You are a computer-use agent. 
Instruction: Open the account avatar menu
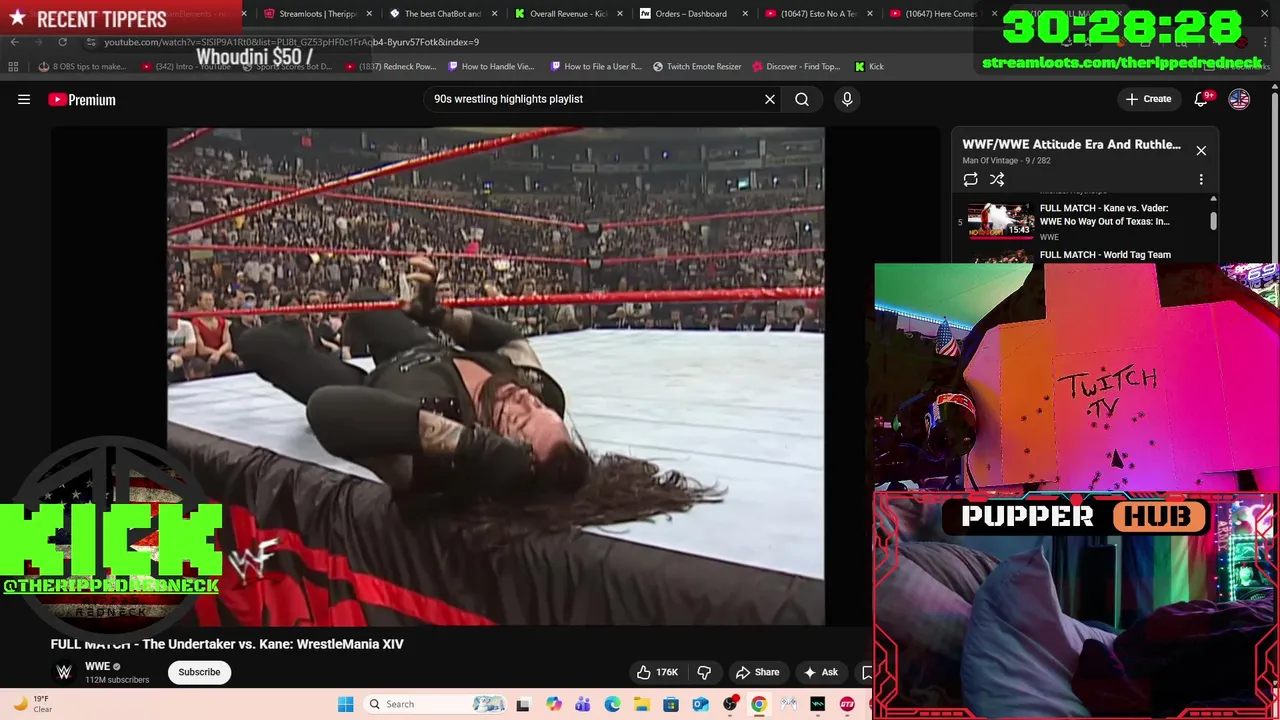pos(1239,99)
